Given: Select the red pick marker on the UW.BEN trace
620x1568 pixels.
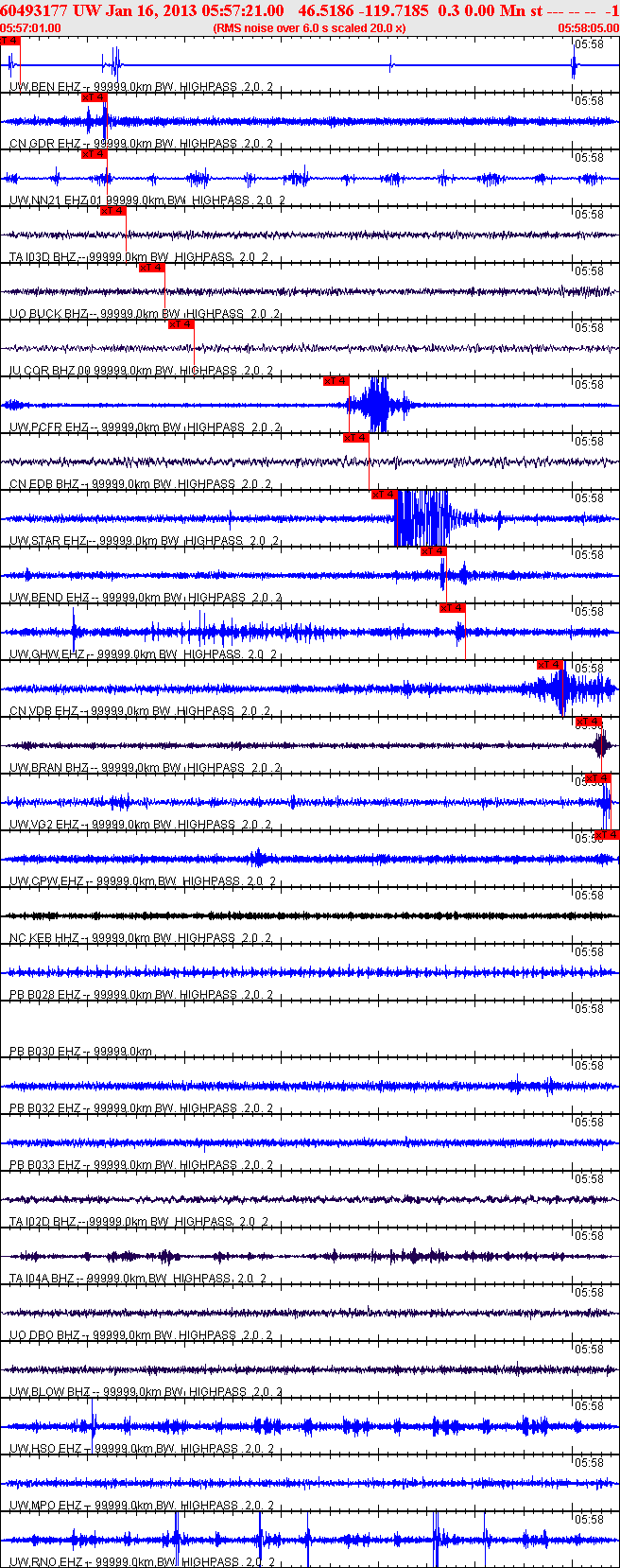Looking at the screenshot, I should pos(9,41).
